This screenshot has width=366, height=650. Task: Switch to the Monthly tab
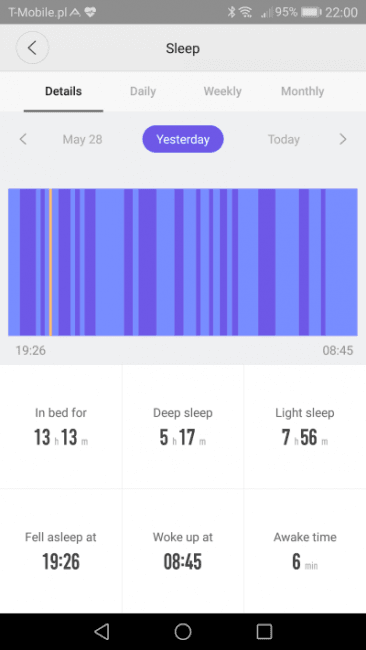coord(303,91)
